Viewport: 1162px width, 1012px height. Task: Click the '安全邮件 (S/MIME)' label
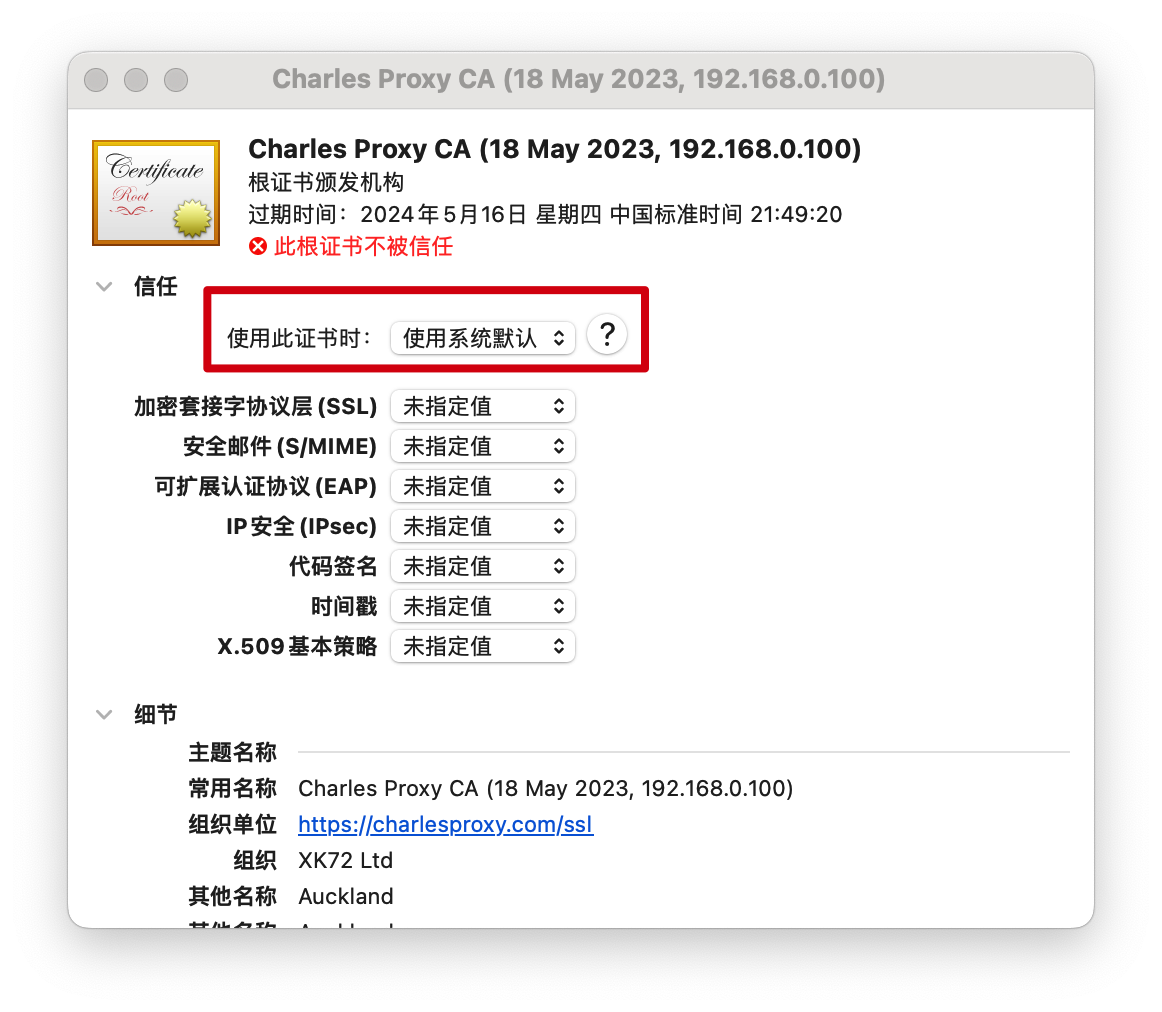click(279, 446)
